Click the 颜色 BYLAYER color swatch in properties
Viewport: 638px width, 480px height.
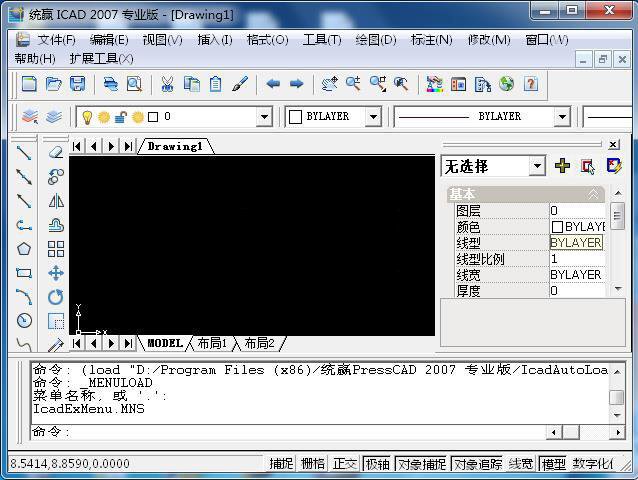click(x=557, y=227)
